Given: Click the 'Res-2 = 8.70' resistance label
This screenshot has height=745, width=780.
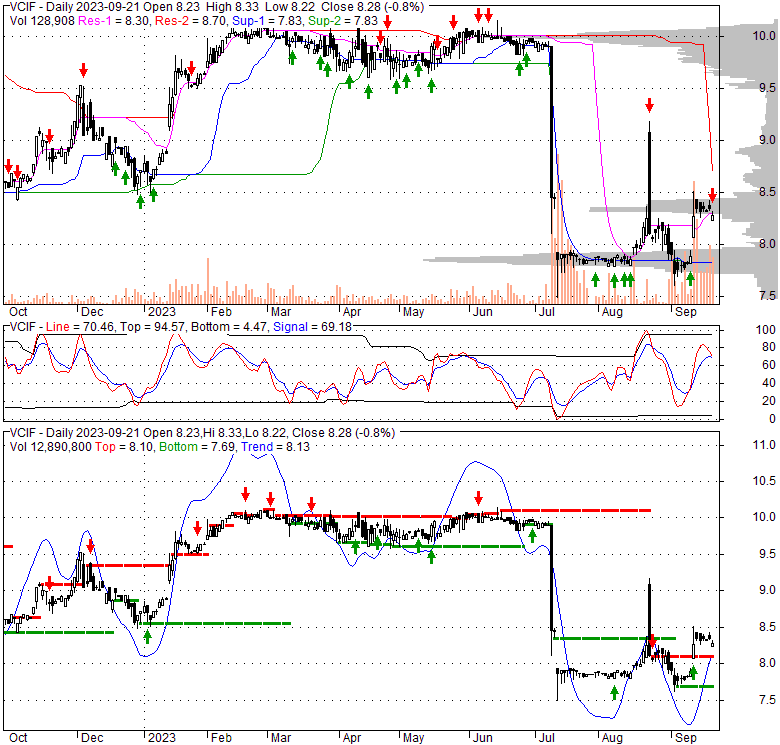Looking at the screenshot, I should click(x=191, y=21).
